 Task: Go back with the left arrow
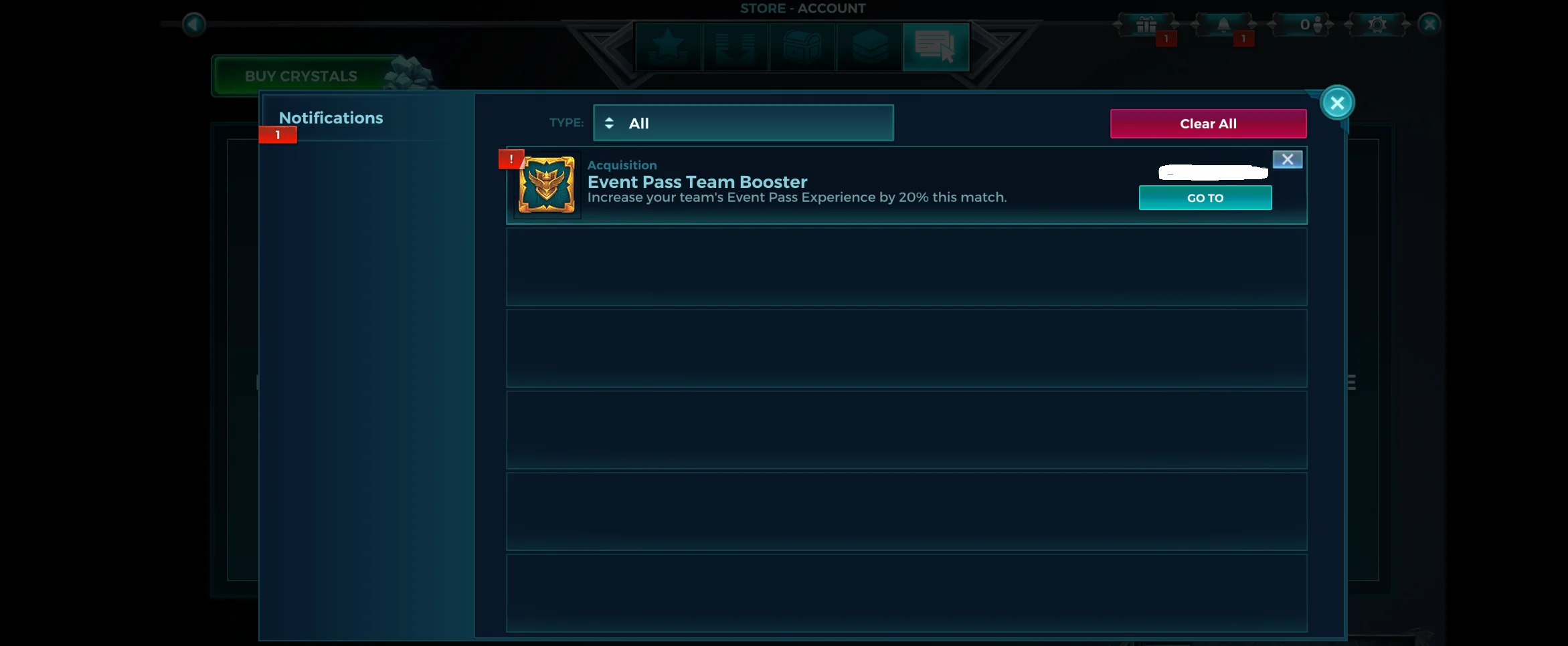(x=193, y=25)
